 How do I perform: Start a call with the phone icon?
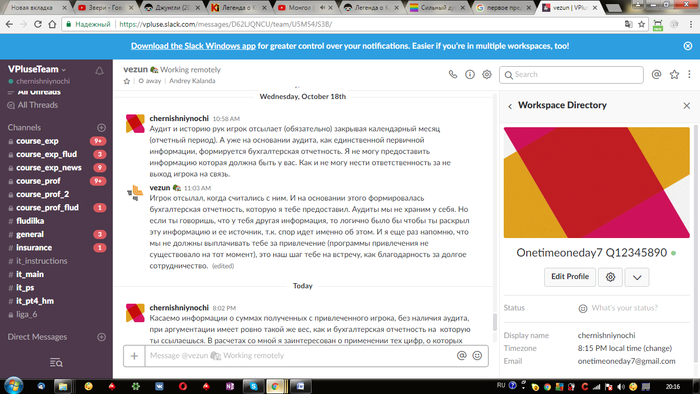click(453, 75)
